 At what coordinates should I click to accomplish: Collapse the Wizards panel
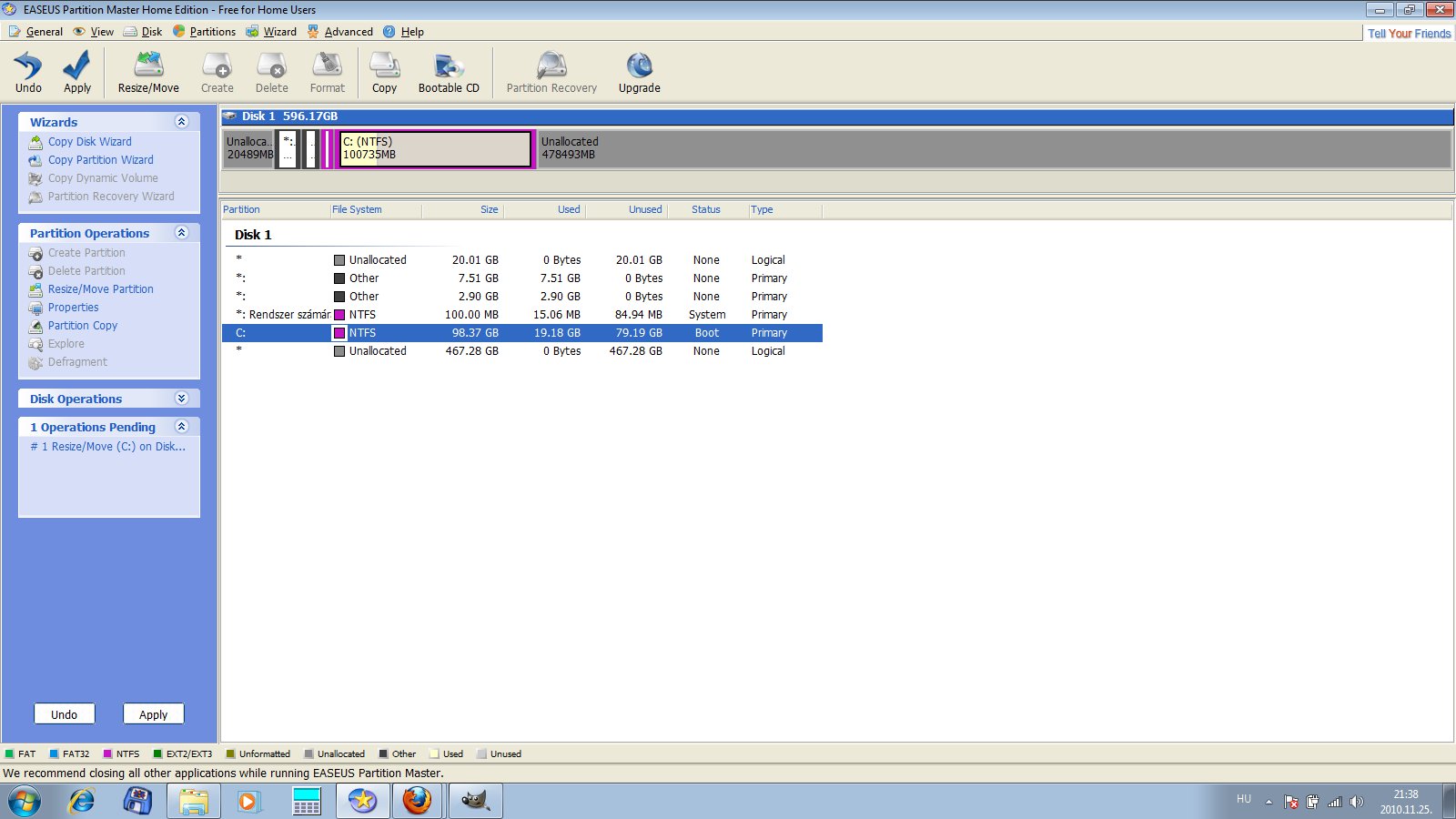(x=181, y=122)
